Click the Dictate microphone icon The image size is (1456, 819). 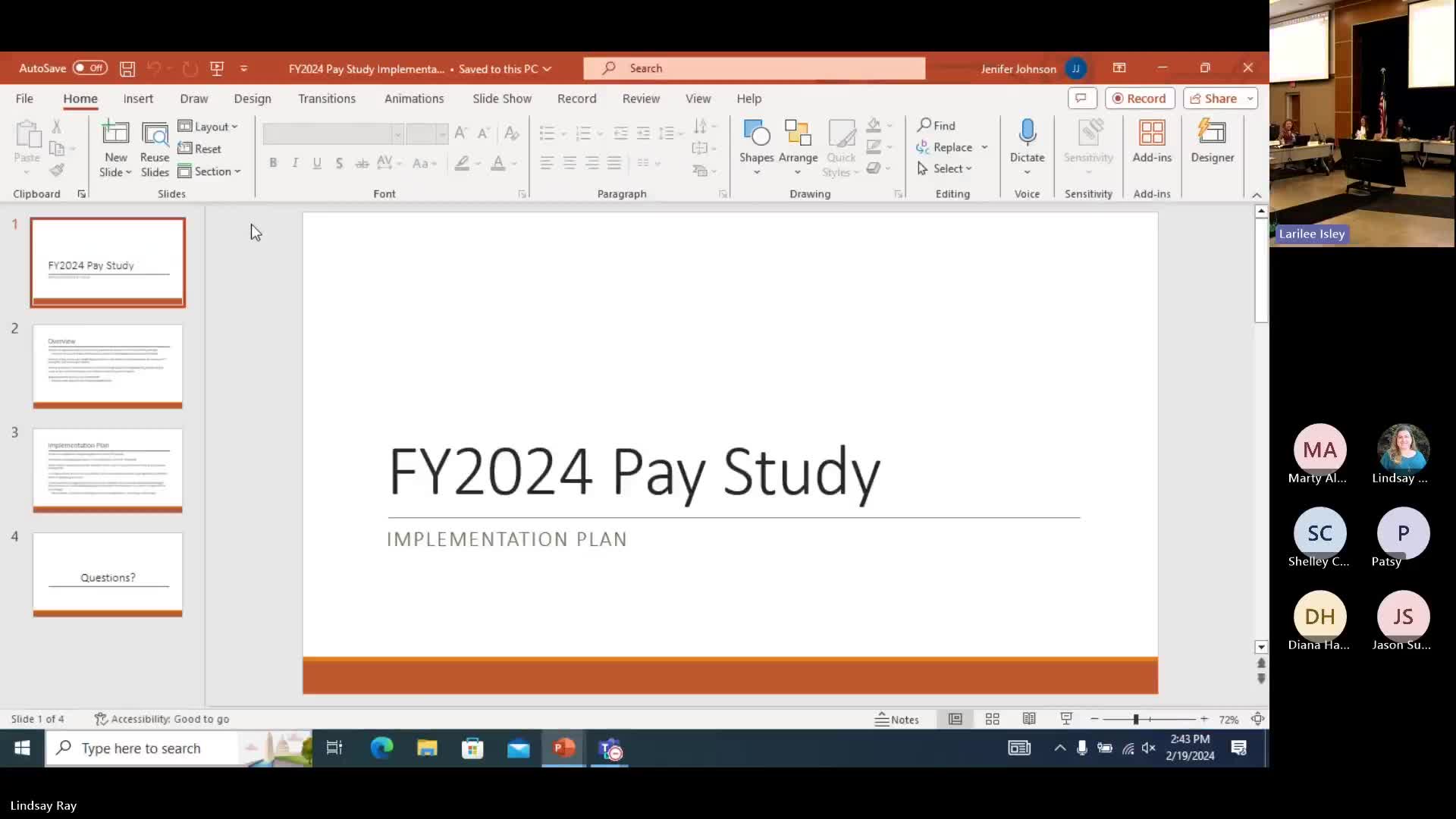tap(1027, 133)
